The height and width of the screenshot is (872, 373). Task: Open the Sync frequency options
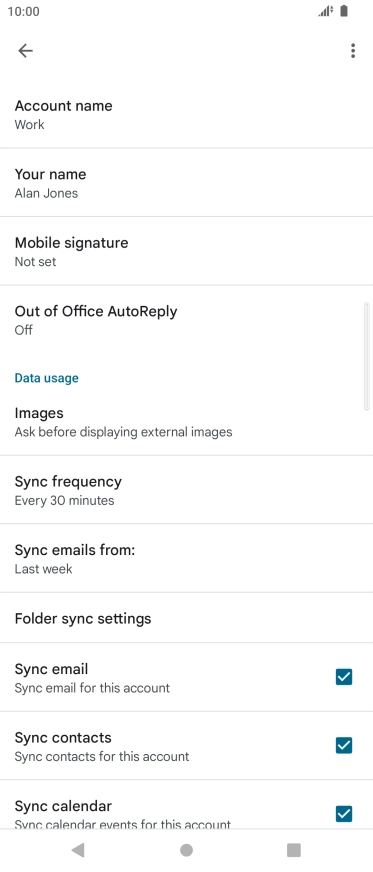(x=186, y=490)
